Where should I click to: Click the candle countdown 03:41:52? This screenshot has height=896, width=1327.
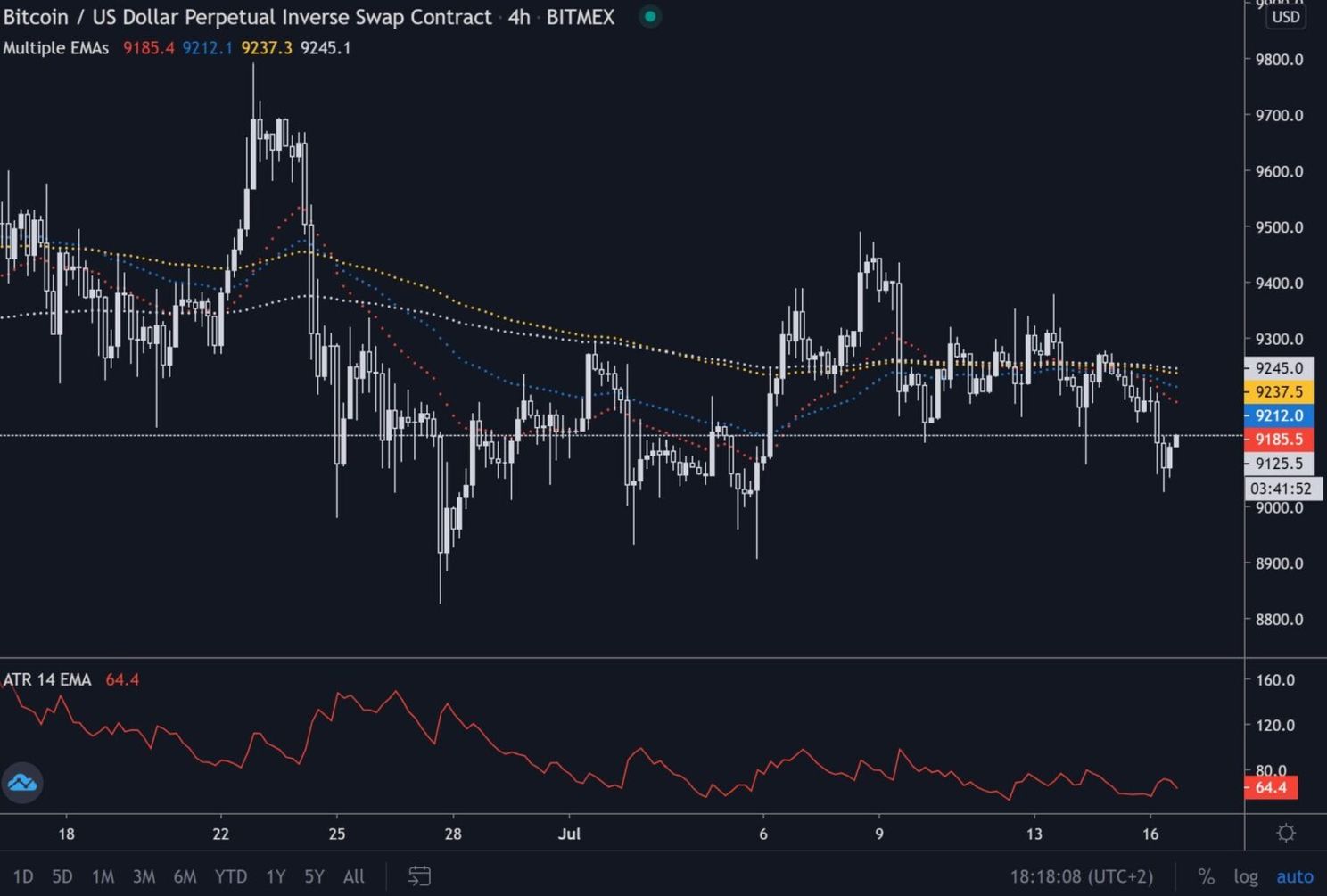point(1282,489)
